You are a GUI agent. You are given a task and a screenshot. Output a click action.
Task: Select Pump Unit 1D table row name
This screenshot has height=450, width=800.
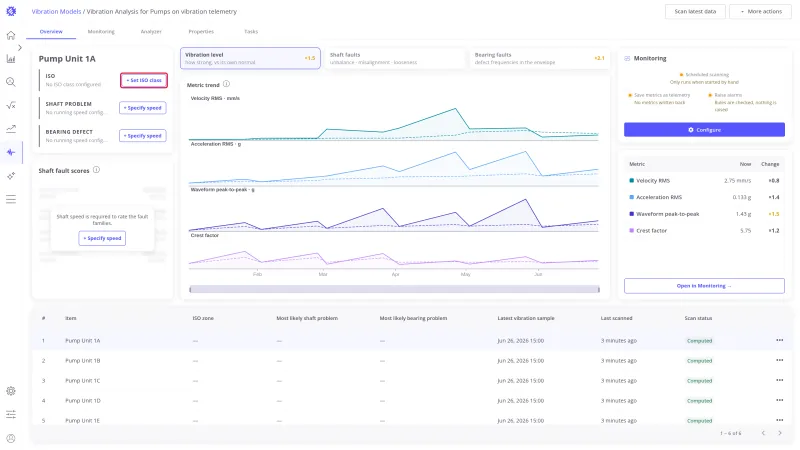[x=83, y=400]
